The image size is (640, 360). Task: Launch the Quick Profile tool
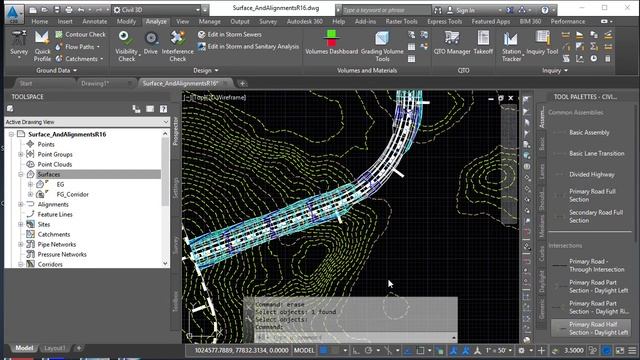[42, 46]
